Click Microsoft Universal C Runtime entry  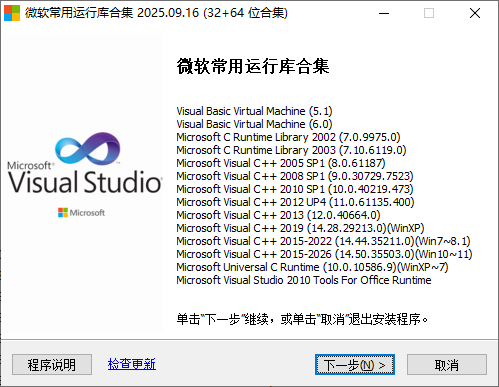pyautogui.click(x=312, y=267)
